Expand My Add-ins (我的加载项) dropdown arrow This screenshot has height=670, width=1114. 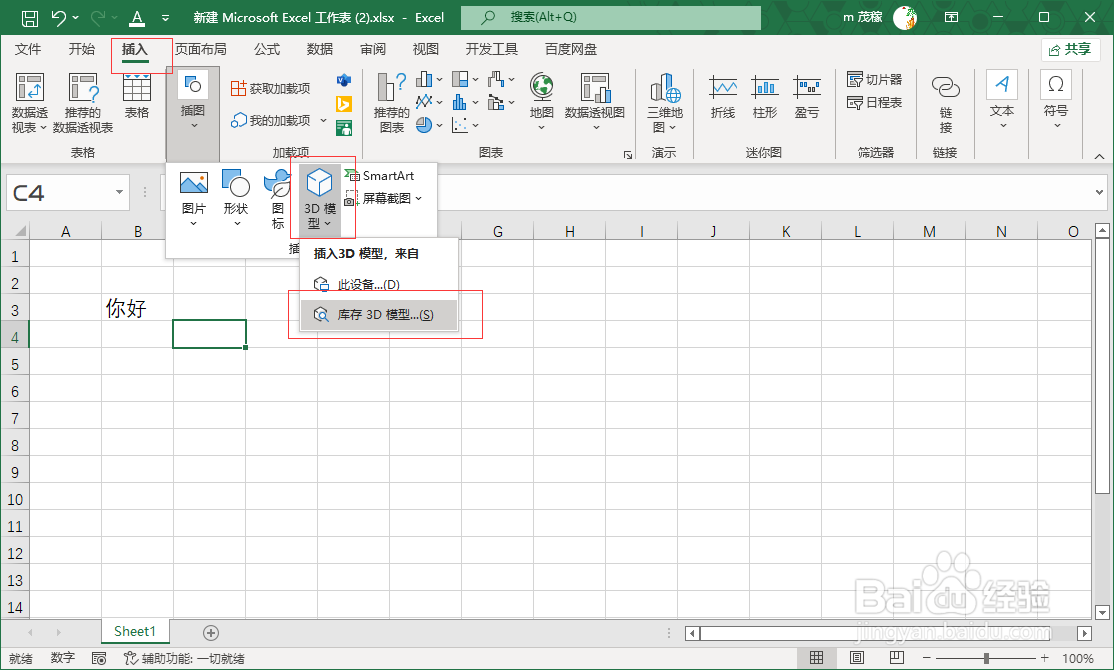pos(323,120)
